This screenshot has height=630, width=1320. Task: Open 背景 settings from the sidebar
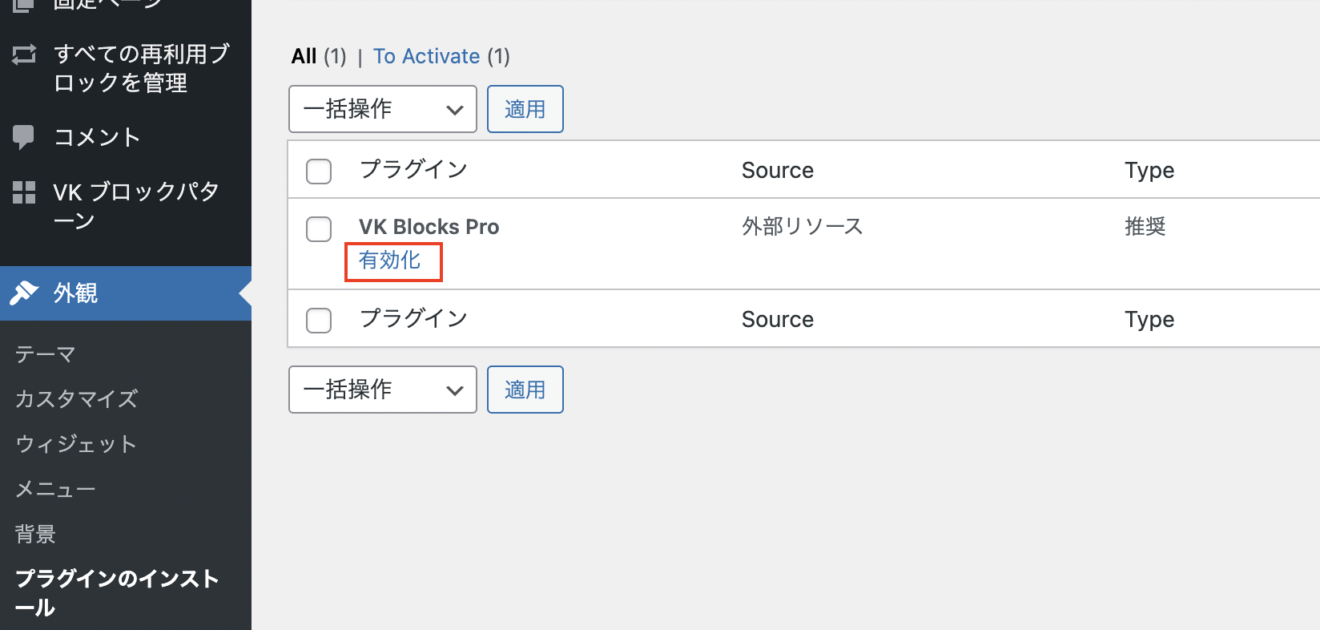click(x=35, y=533)
